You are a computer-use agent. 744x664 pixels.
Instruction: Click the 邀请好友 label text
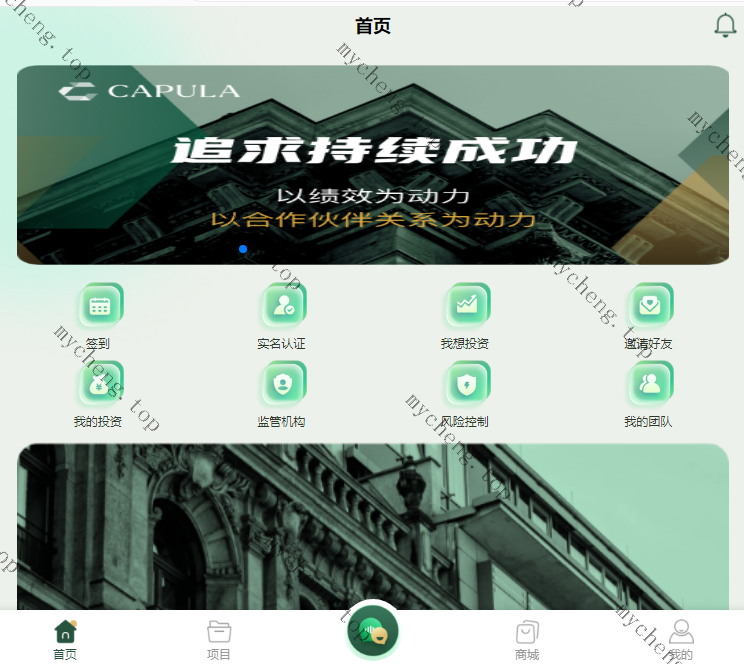(648, 343)
